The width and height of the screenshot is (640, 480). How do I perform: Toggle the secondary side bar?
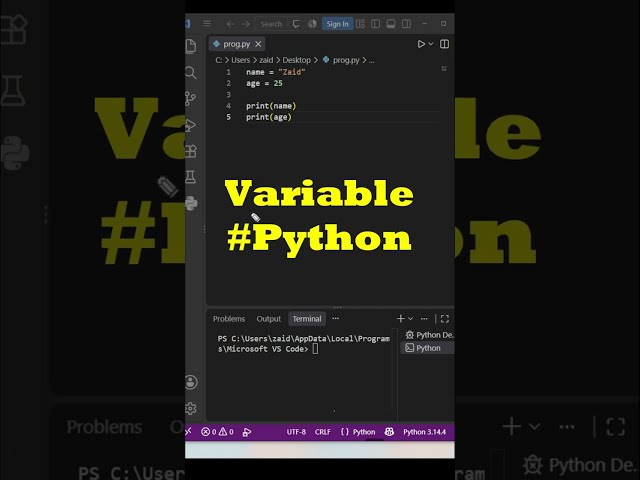click(407, 24)
